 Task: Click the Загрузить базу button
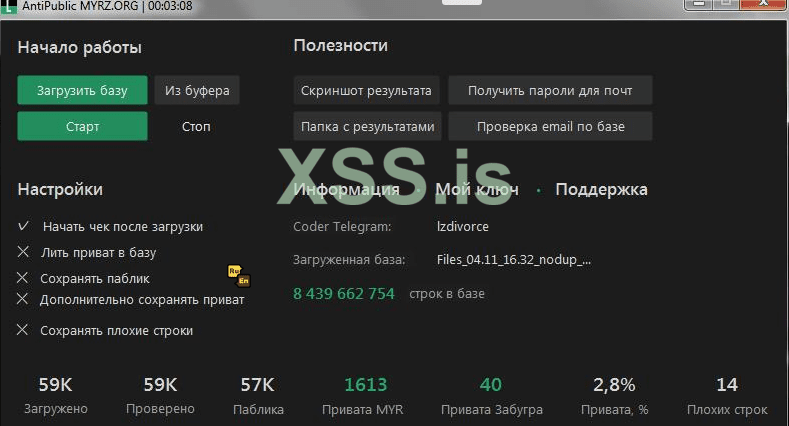click(x=83, y=91)
